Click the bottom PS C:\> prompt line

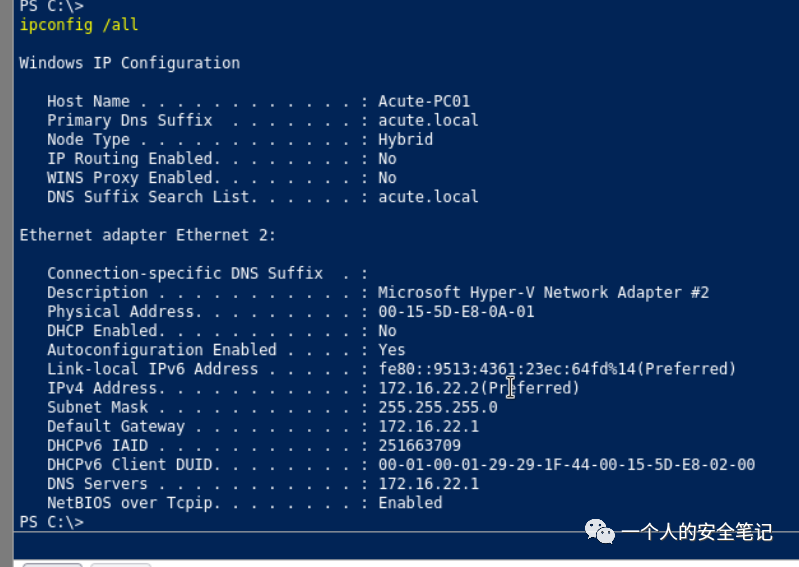[52, 522]
